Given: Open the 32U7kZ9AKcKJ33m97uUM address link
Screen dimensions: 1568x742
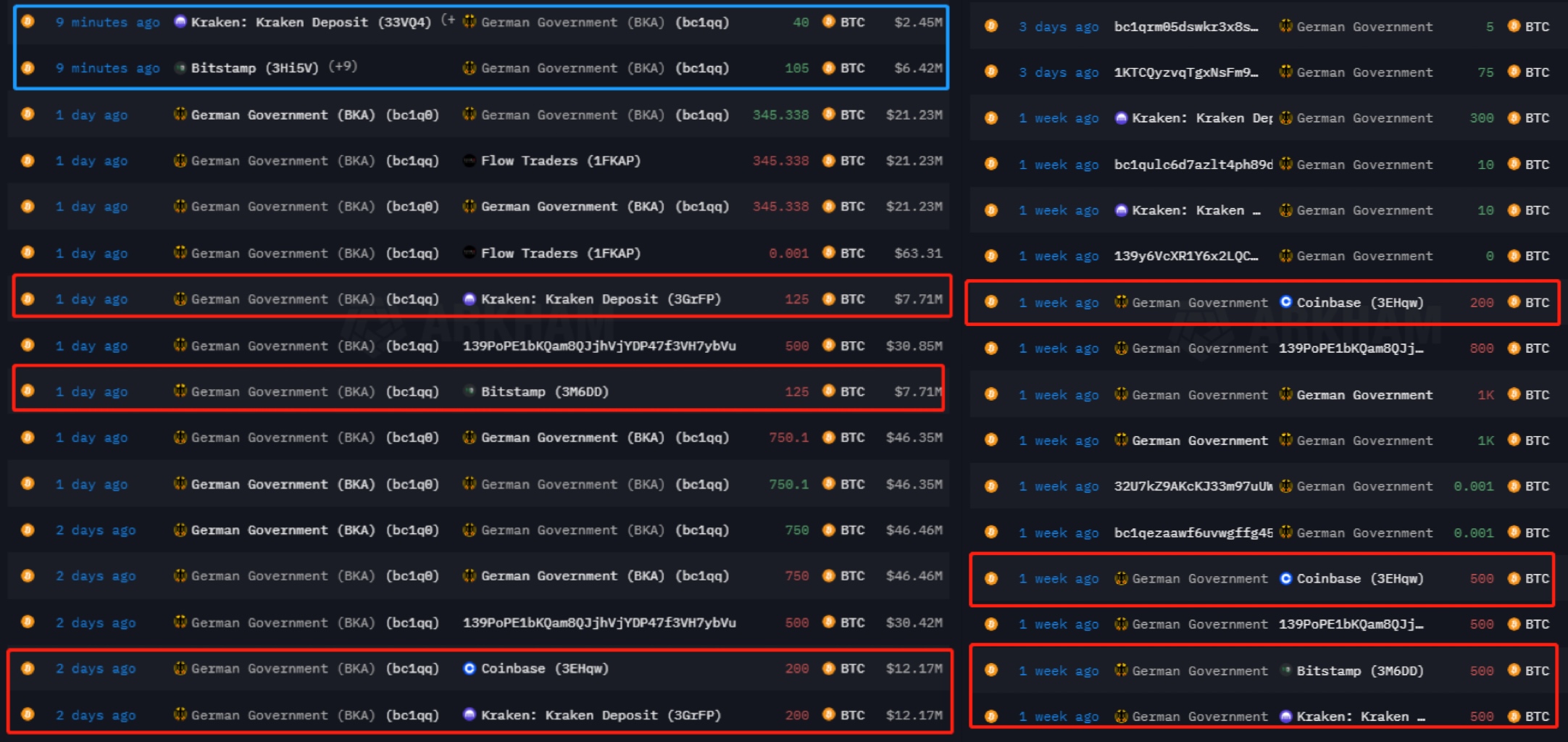Looking at the screenshot, I should (x=1193, y=487).
